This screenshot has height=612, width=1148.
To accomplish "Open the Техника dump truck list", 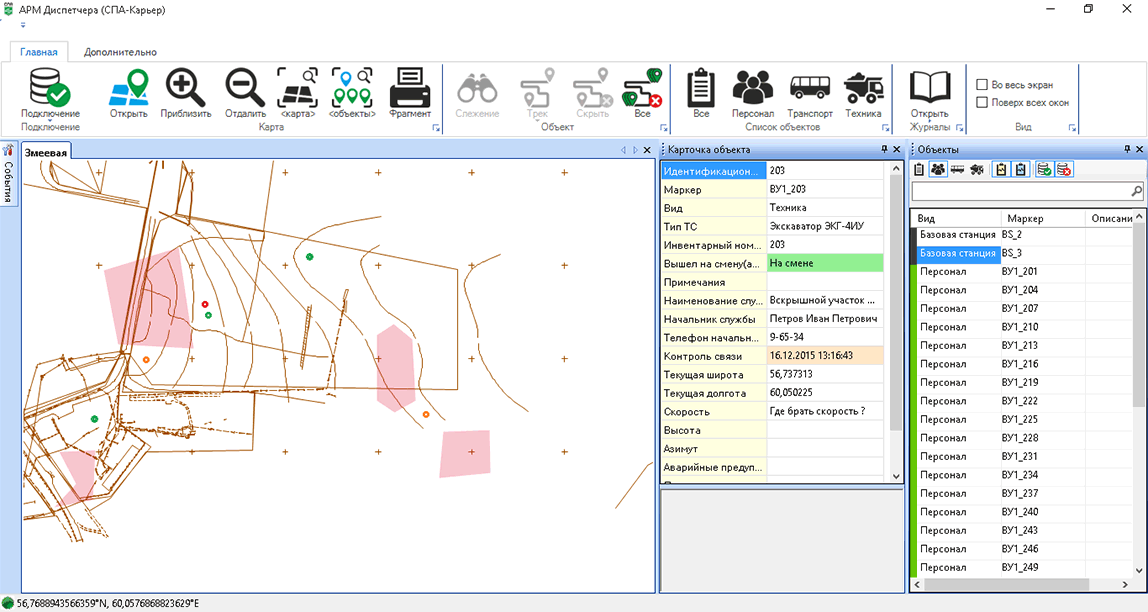I will pos(863,87).
